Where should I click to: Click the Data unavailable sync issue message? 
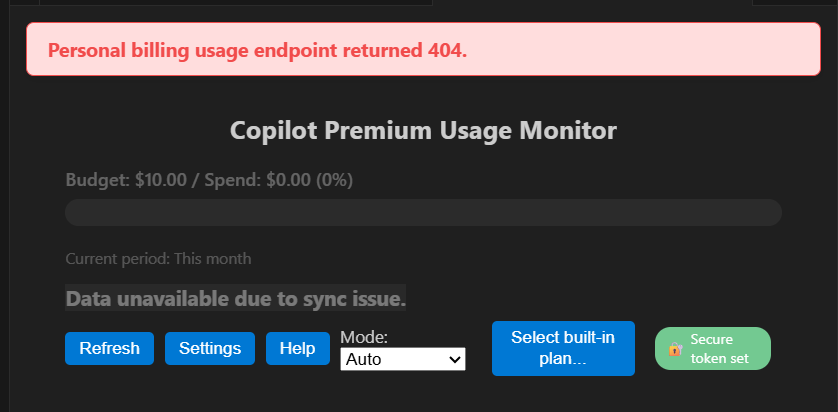[x=236, y=298]
